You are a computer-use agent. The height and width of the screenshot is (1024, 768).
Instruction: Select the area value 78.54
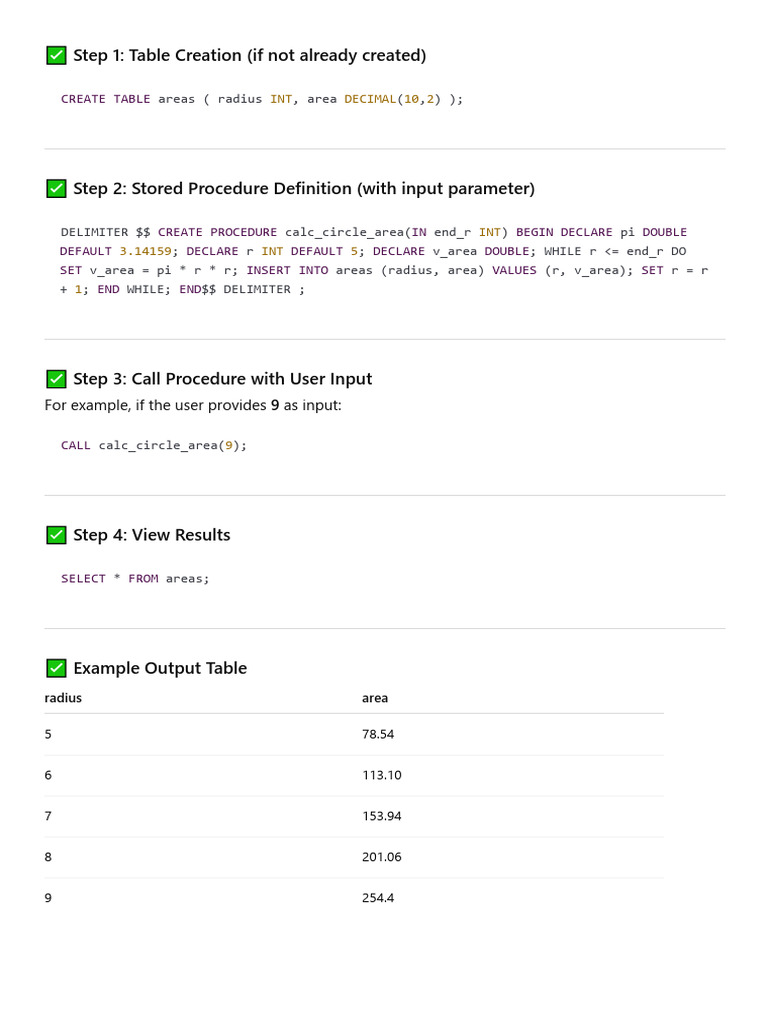[378, 734]
